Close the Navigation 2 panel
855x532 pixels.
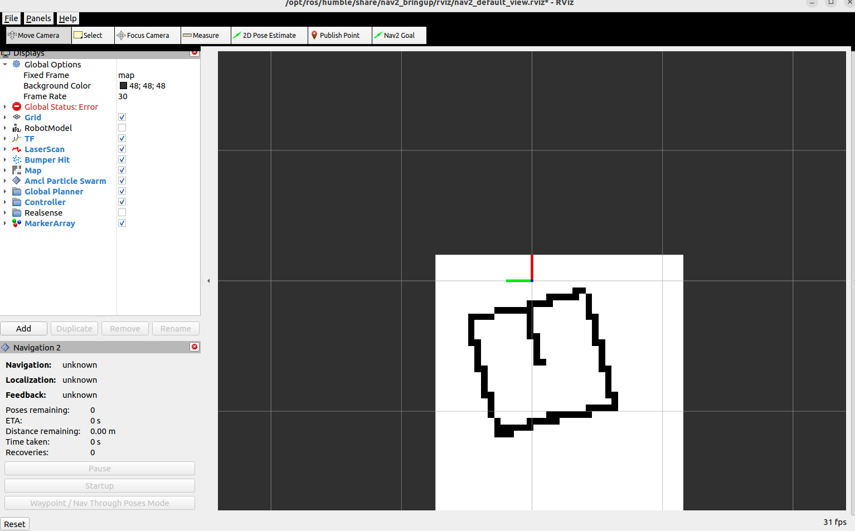pyautogui.click(x=194, y=347)
